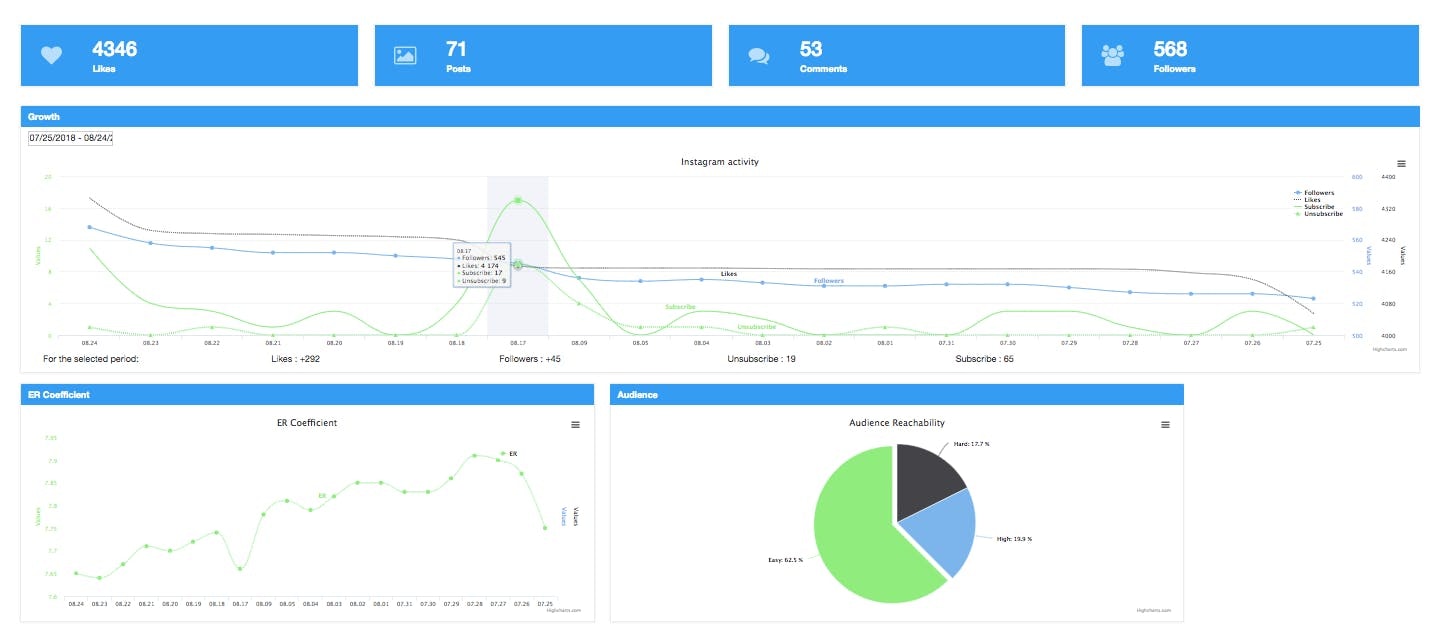The image size is (1438, 624).
Task: Click the picture icon on Posts card
Action: (405, 55)
